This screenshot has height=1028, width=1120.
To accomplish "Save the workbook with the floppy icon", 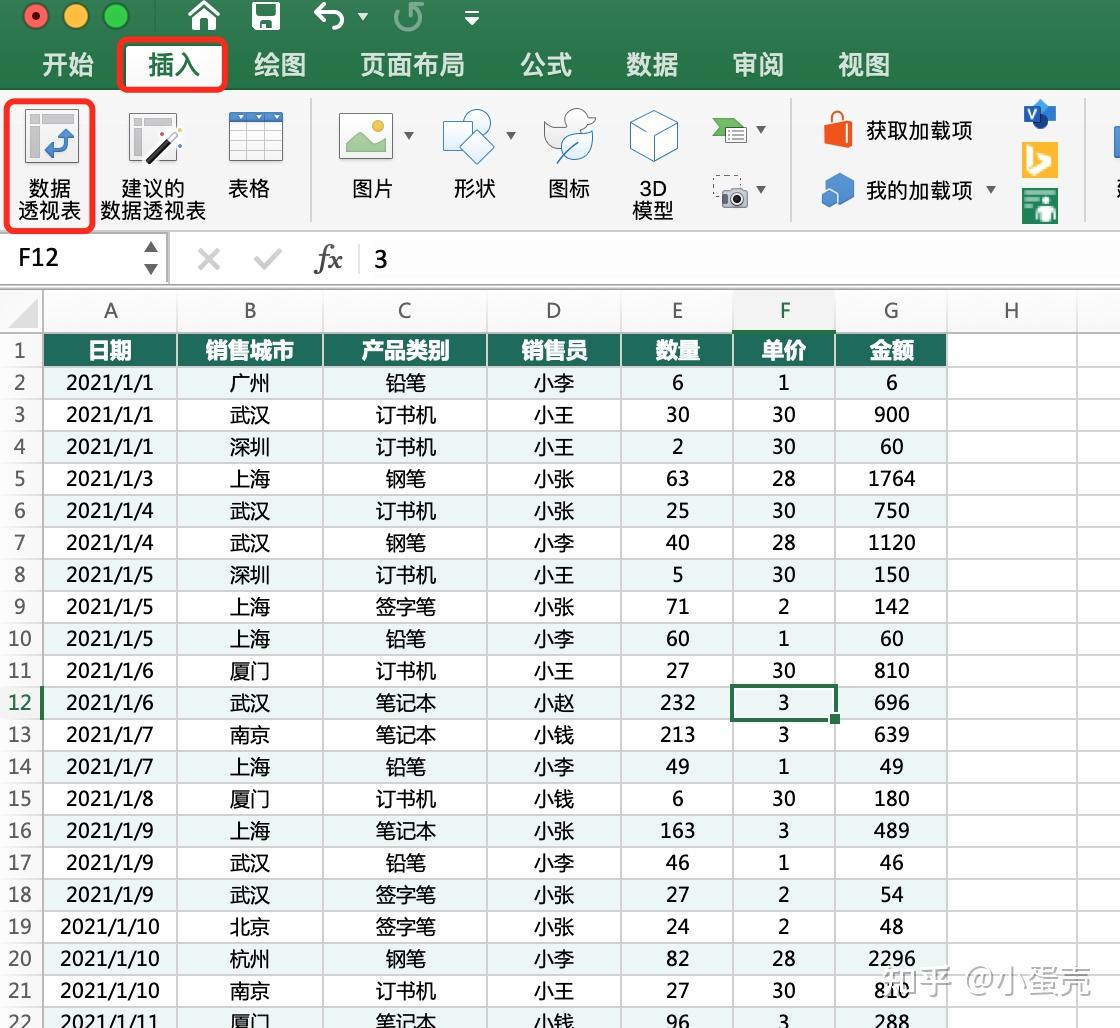I will 266,16.
